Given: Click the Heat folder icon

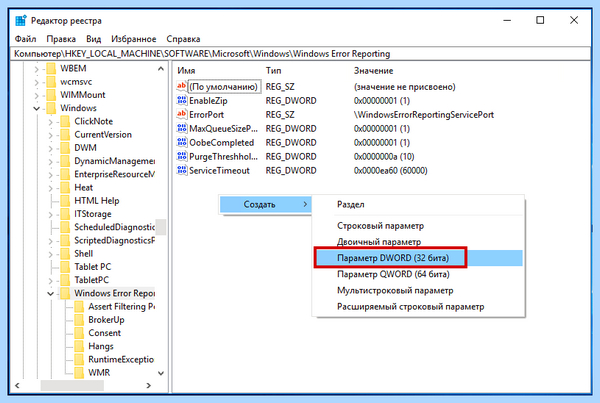Looking at the screenshot, I should [65, 188].
